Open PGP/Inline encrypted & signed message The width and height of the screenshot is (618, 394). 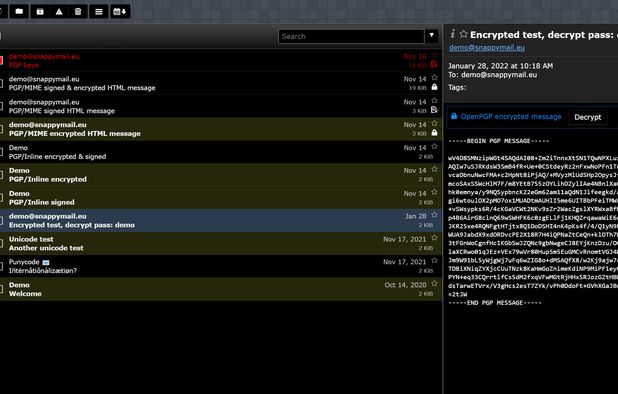pyautogui.click(x=221, y=152)
